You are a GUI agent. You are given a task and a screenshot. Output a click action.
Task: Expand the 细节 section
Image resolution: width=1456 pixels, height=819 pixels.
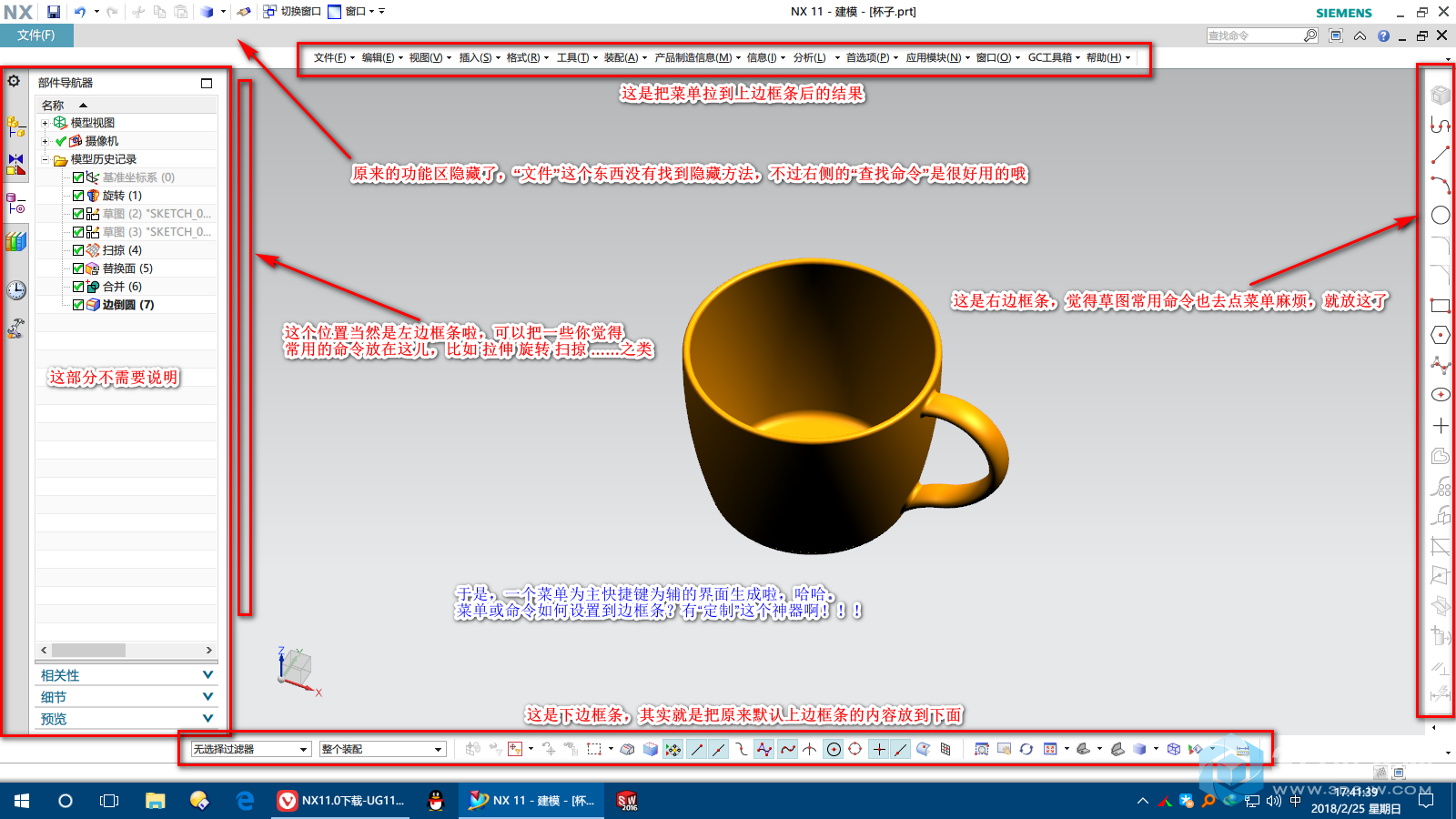[x=126, y=697]
